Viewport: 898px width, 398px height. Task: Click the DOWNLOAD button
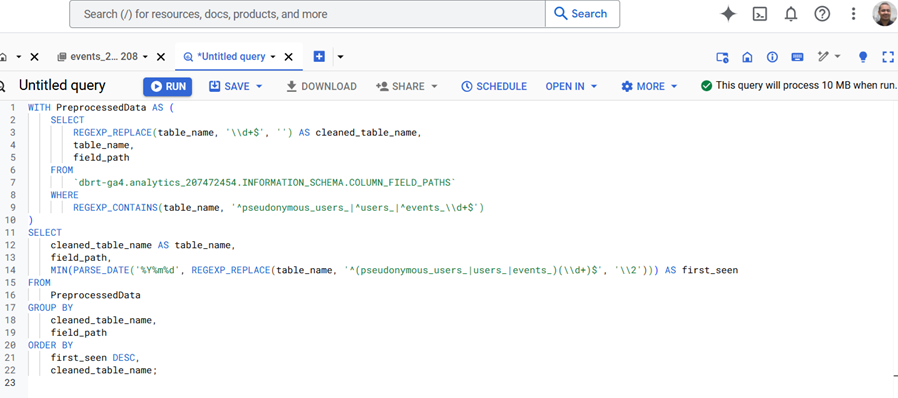point(321,86)
